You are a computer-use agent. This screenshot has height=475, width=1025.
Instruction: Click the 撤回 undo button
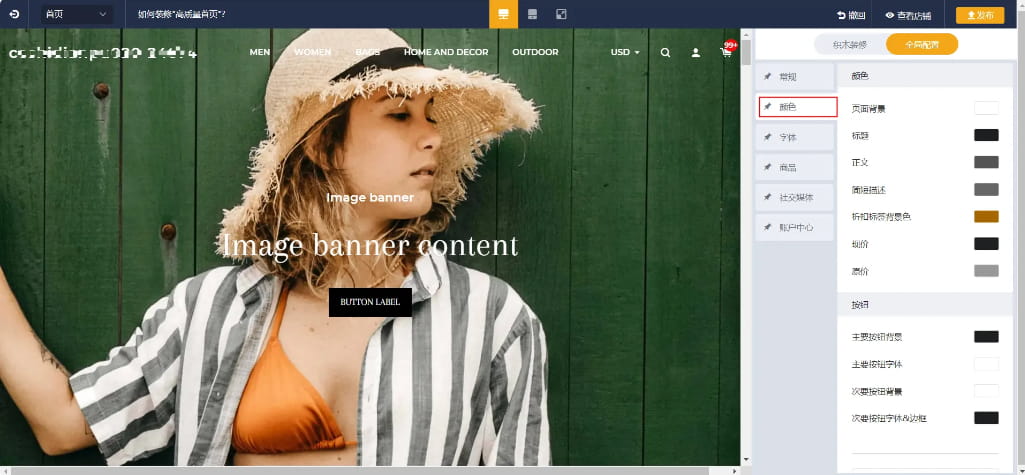coord(851,15)
